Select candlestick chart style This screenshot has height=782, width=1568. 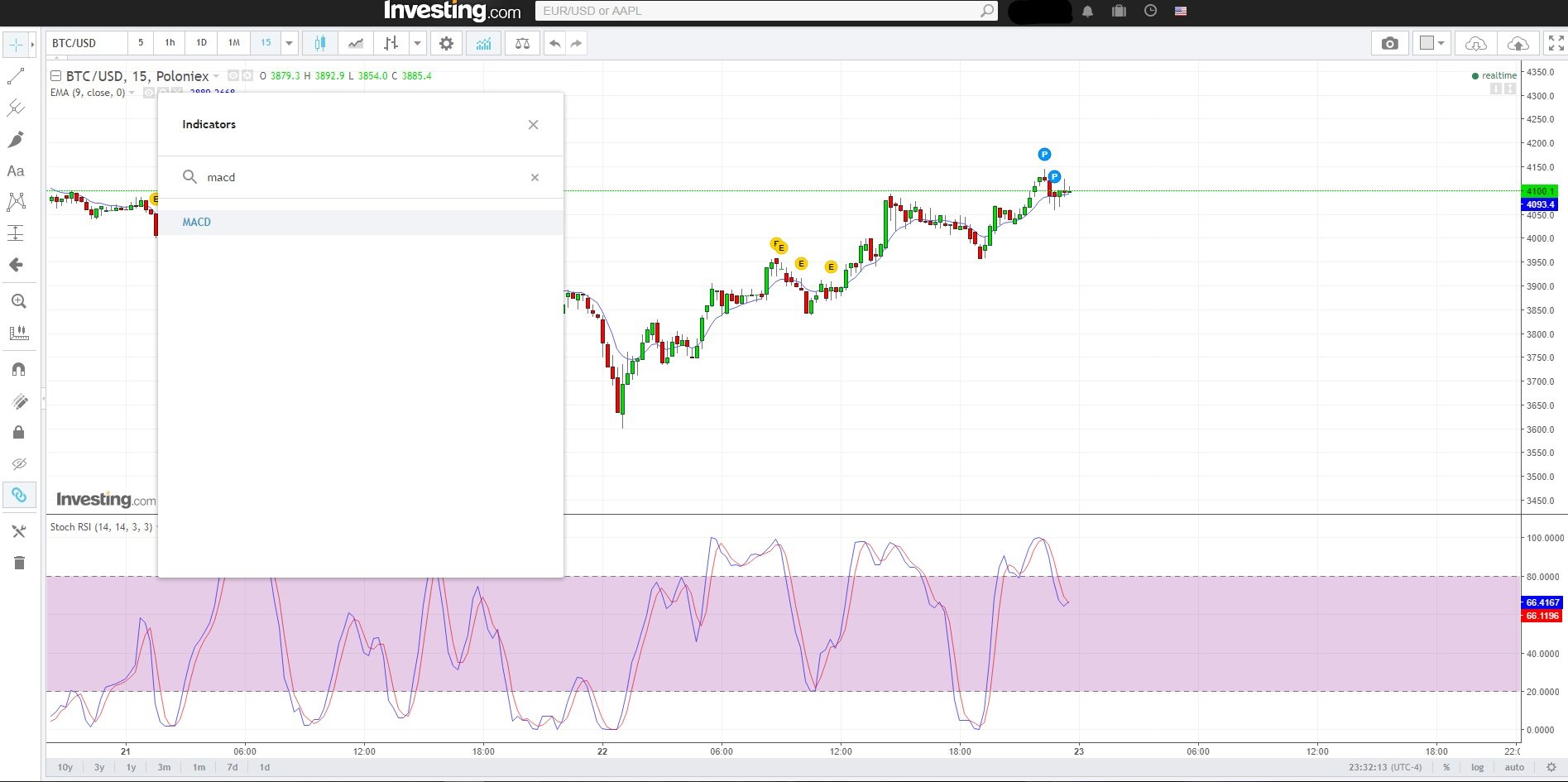click(320, 43)
